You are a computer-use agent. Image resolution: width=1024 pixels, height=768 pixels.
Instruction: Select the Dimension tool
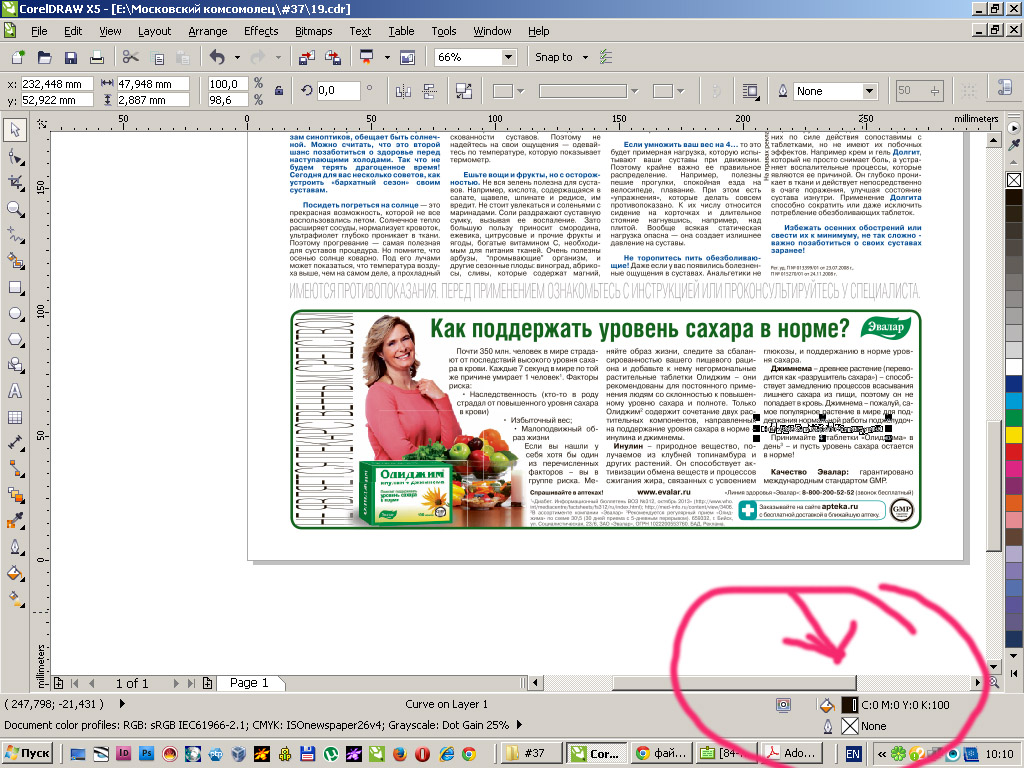point(14,443)
